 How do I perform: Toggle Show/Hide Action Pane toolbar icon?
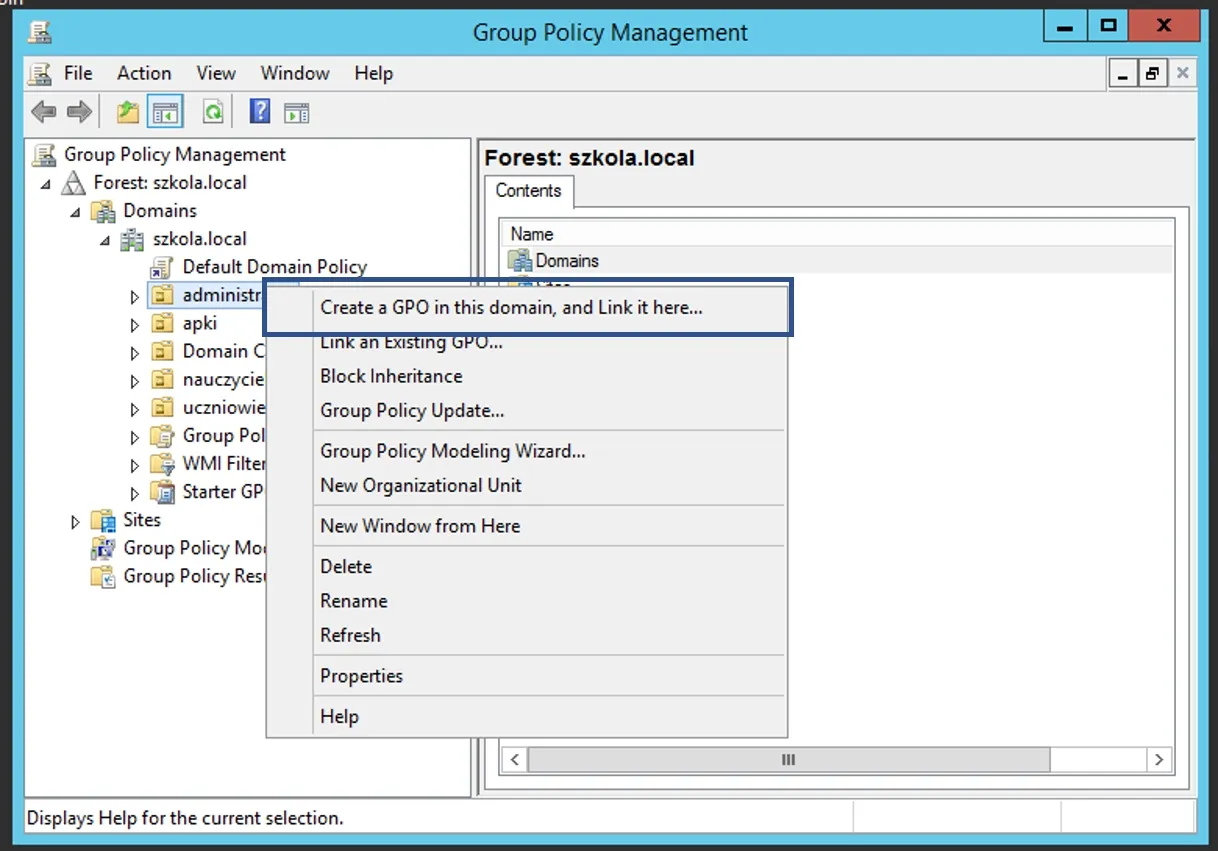pyautogui.click(x=296, y=111)
